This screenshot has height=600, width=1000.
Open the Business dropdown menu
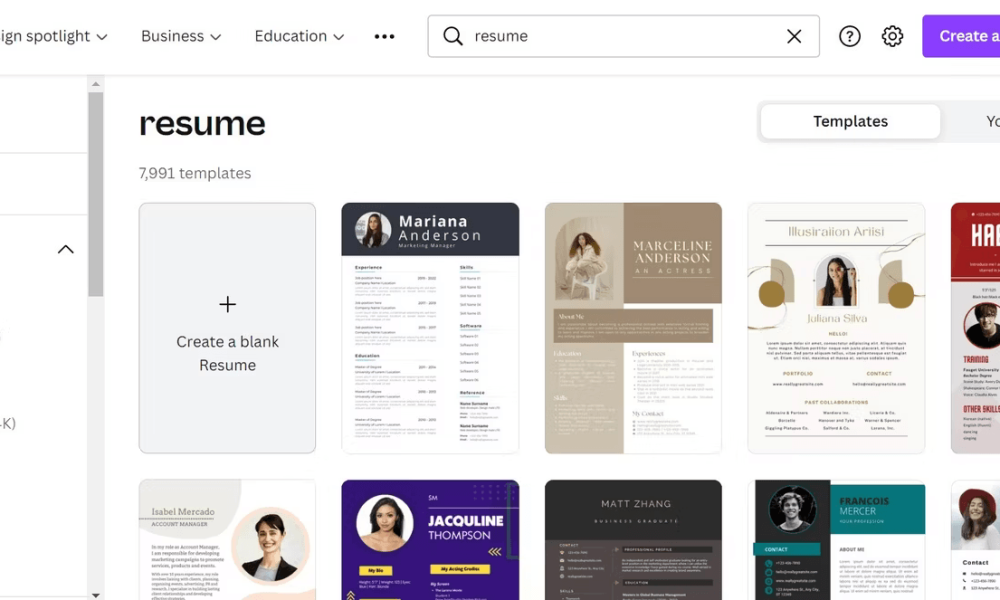[x=181, y=36]
